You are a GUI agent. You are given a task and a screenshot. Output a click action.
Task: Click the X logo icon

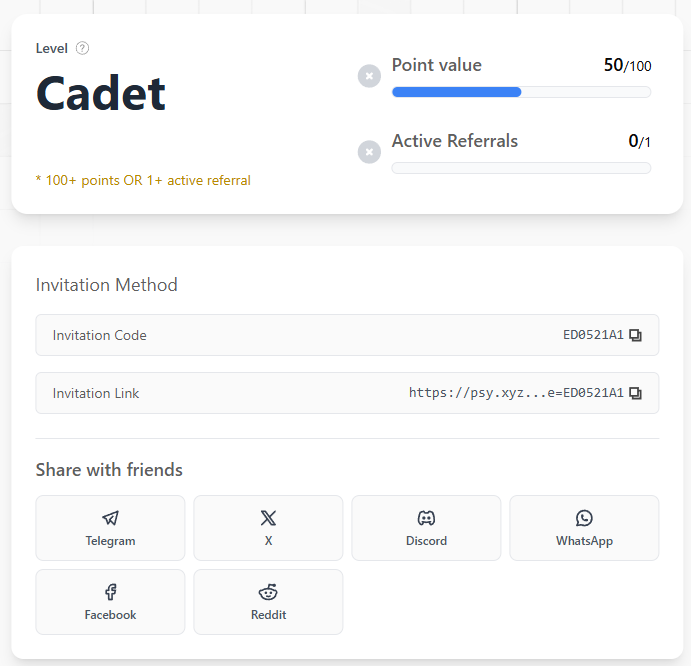(x=268, y=518)
